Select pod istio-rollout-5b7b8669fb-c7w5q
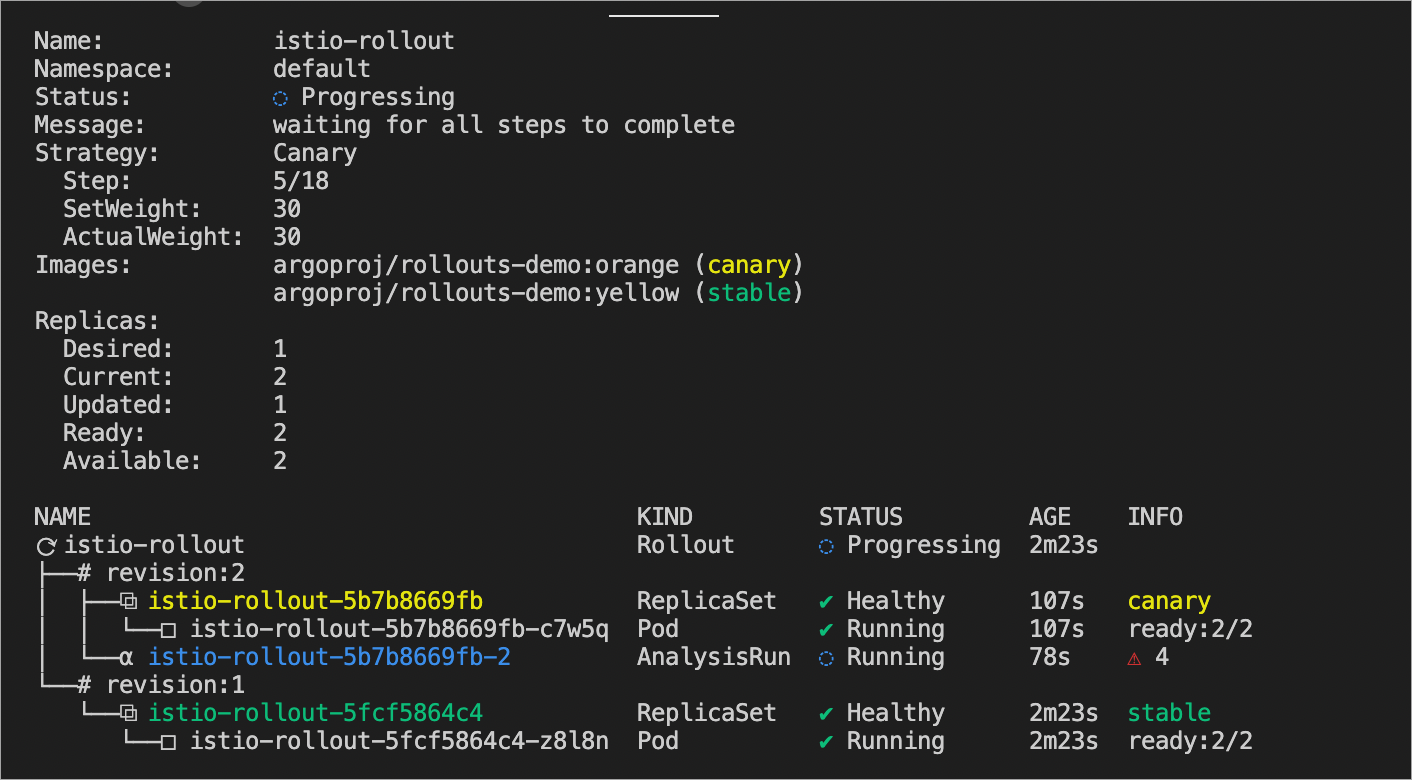The width and height of the screenshot is (1412, 780). point(399,630)
